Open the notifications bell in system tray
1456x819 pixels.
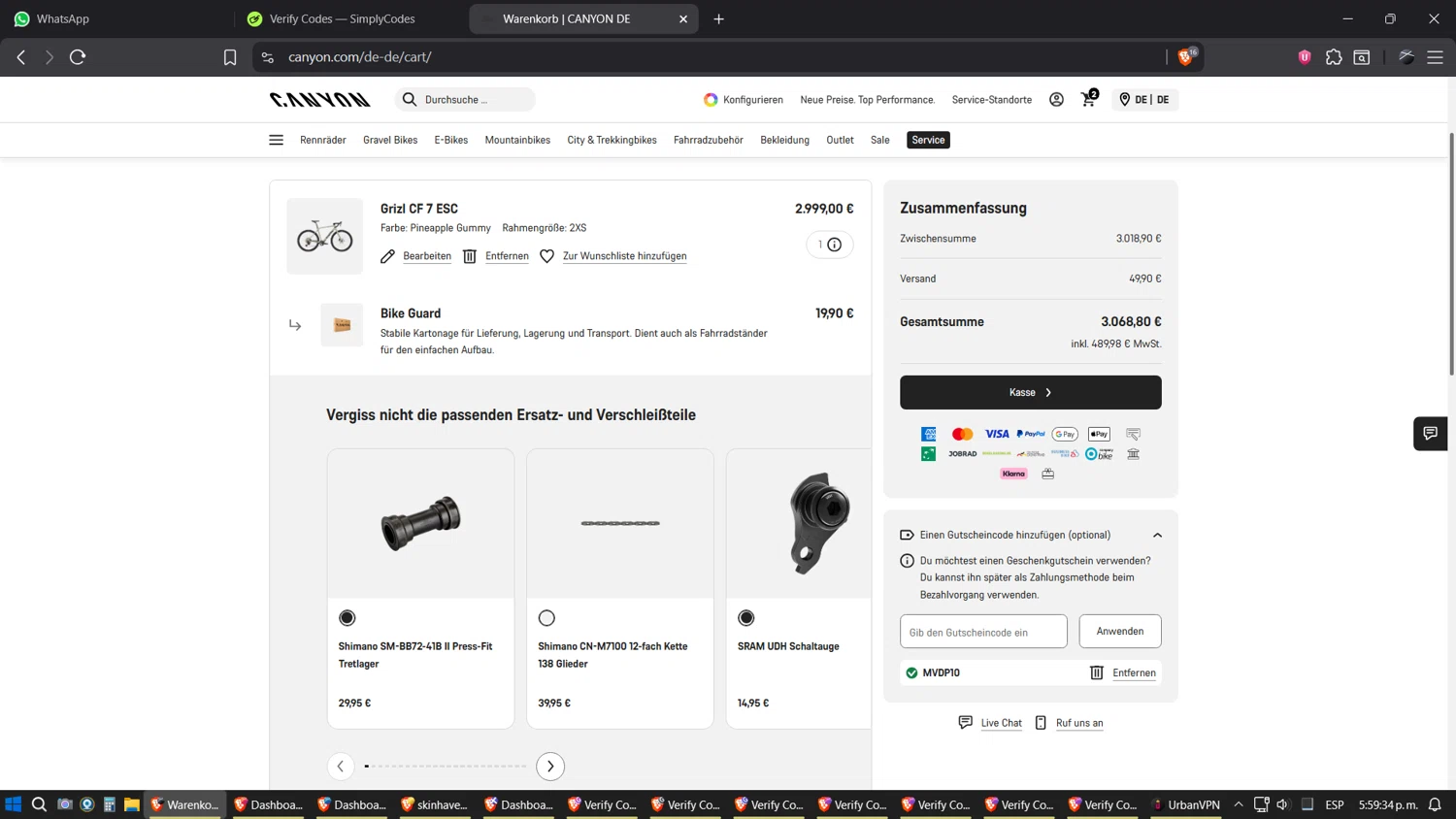click(1435, 804)
